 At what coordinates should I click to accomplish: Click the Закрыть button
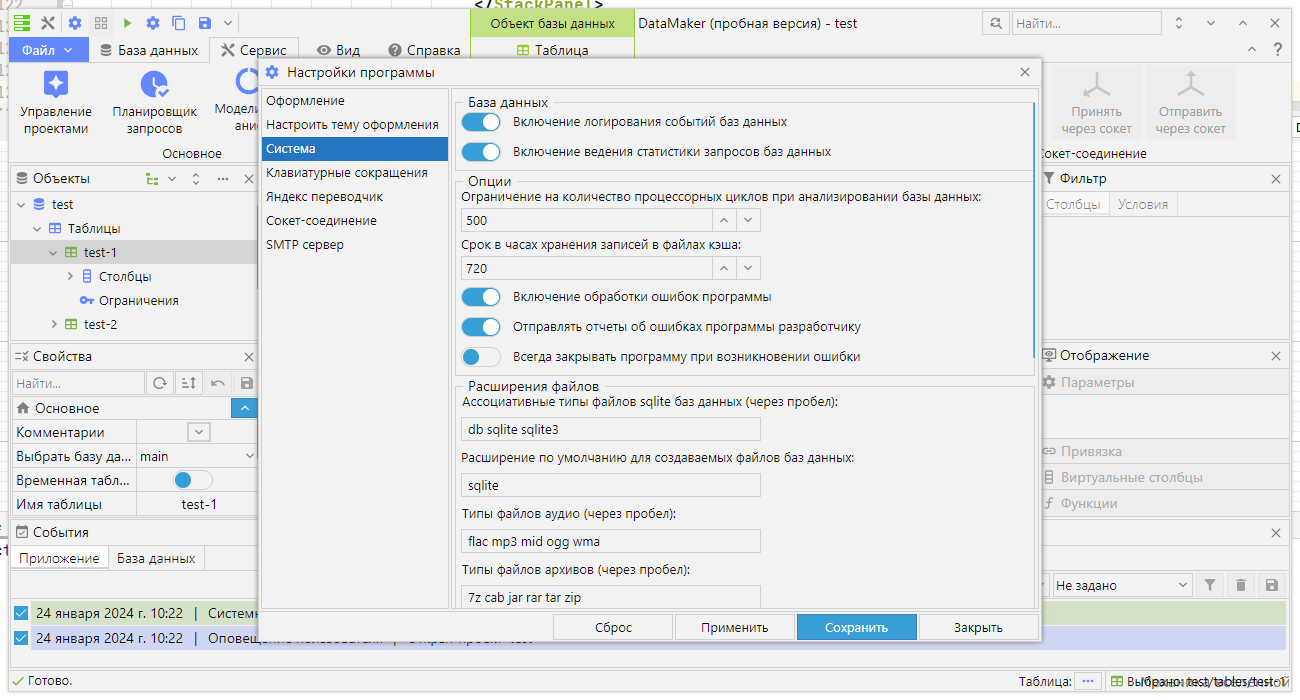coord(978,627)
